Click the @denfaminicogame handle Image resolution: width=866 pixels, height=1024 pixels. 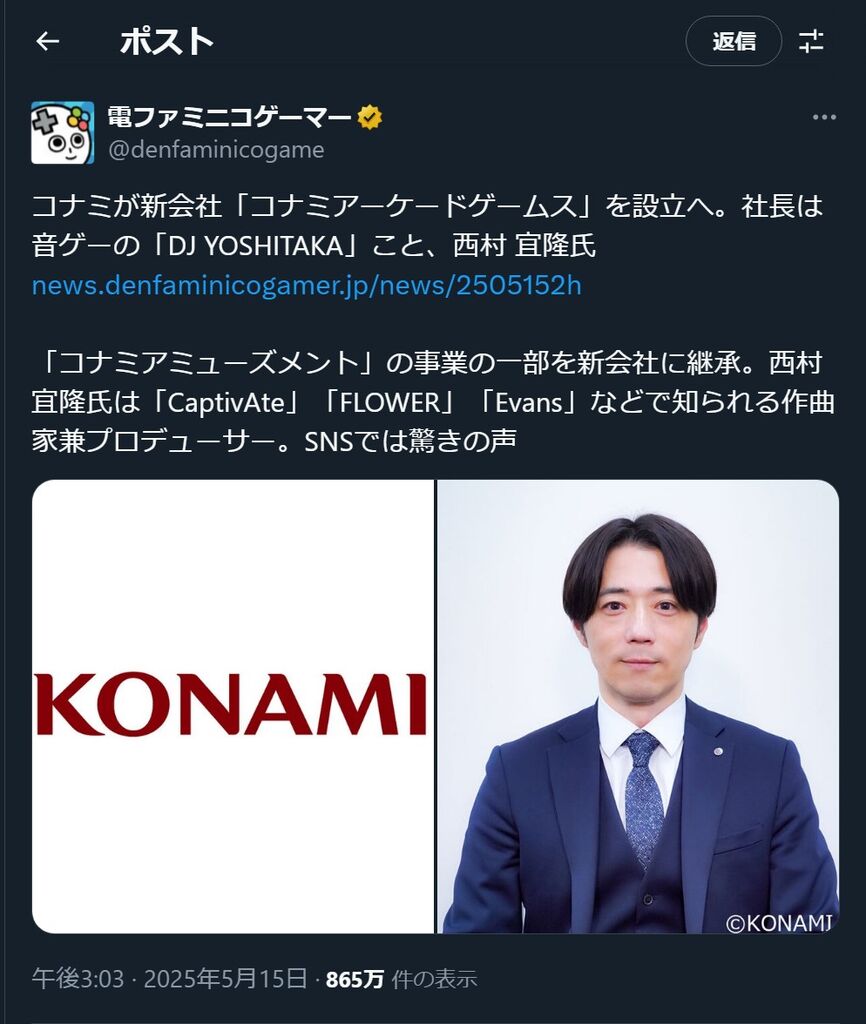coord(216,150)
